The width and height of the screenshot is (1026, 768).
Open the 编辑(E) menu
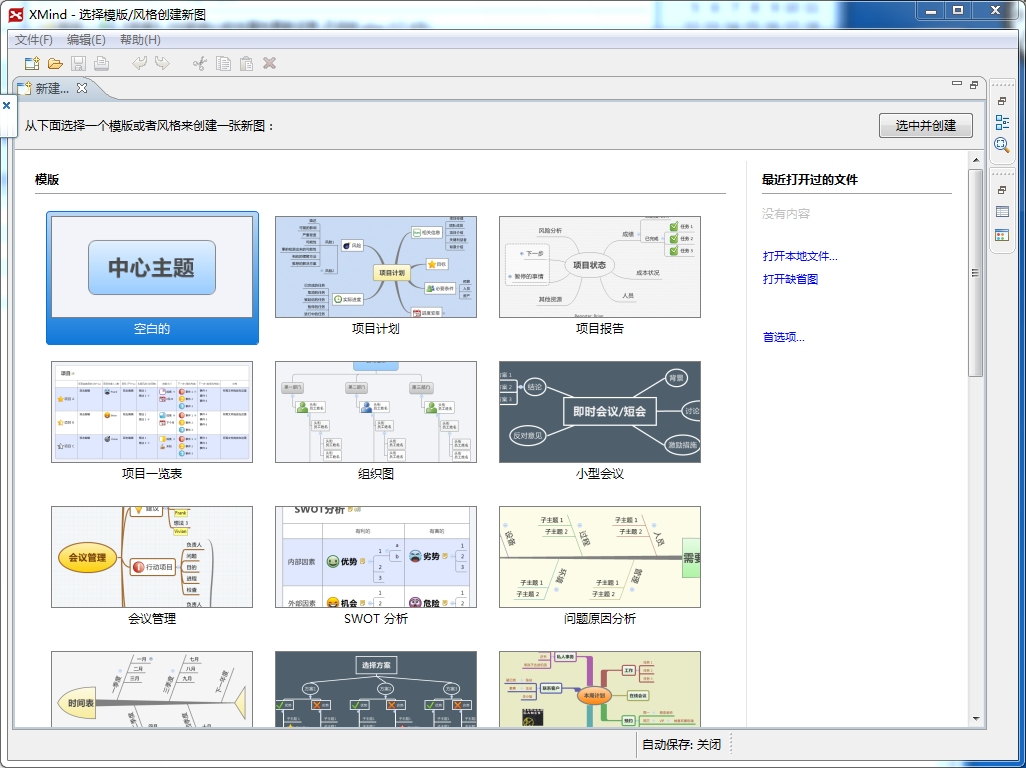(86, 40)
